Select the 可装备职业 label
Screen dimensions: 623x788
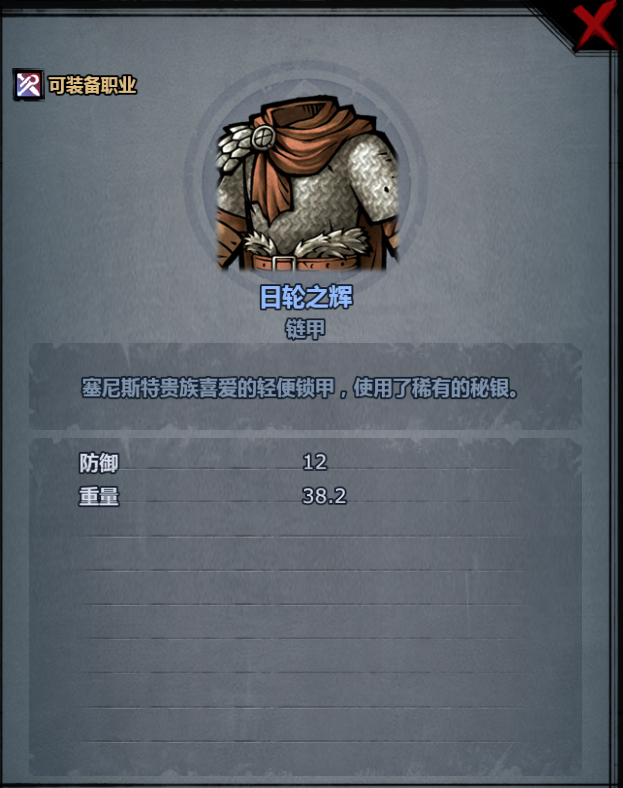[92, 85]
